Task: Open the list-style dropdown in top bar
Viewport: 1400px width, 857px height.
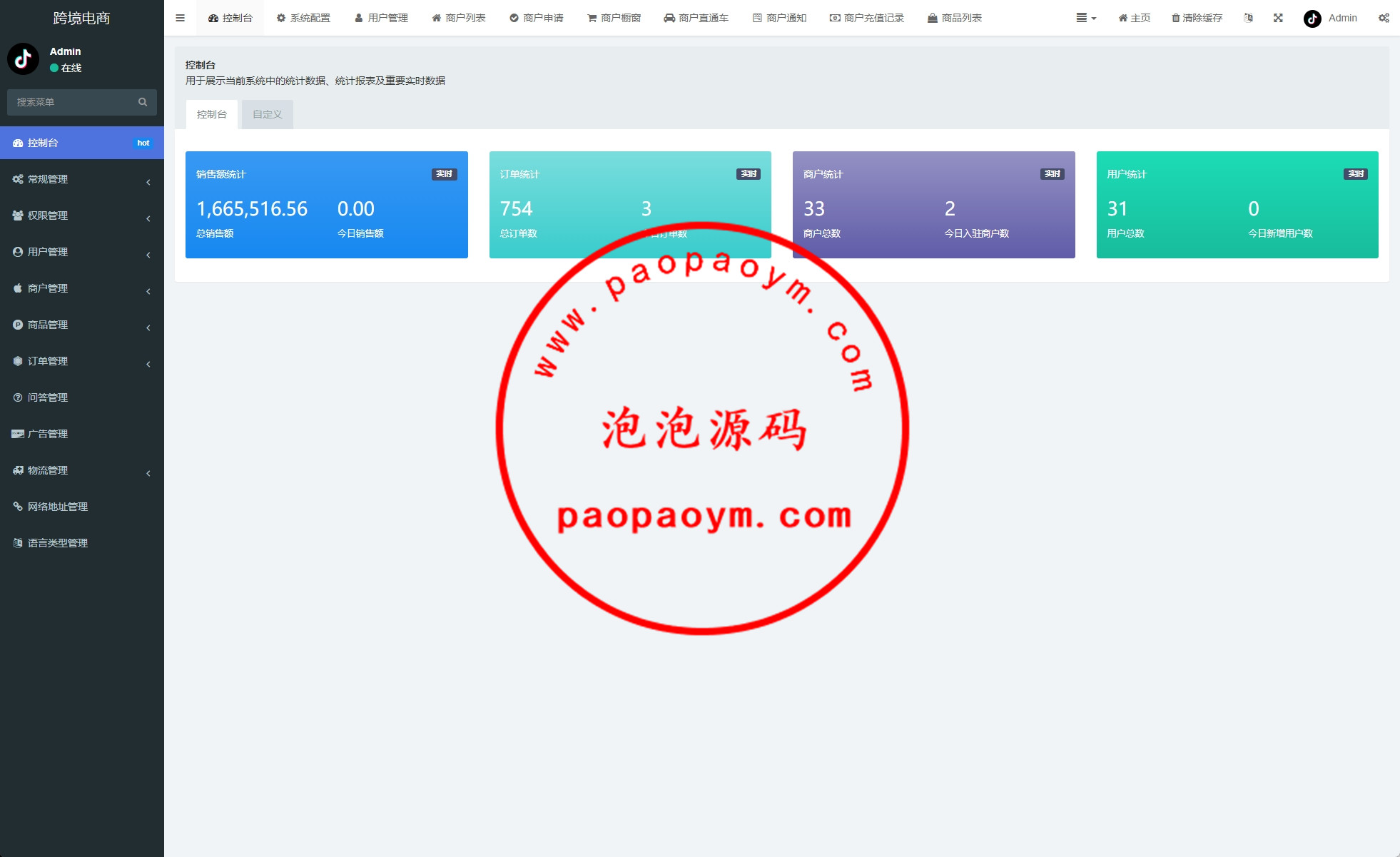Action: 1086,18
